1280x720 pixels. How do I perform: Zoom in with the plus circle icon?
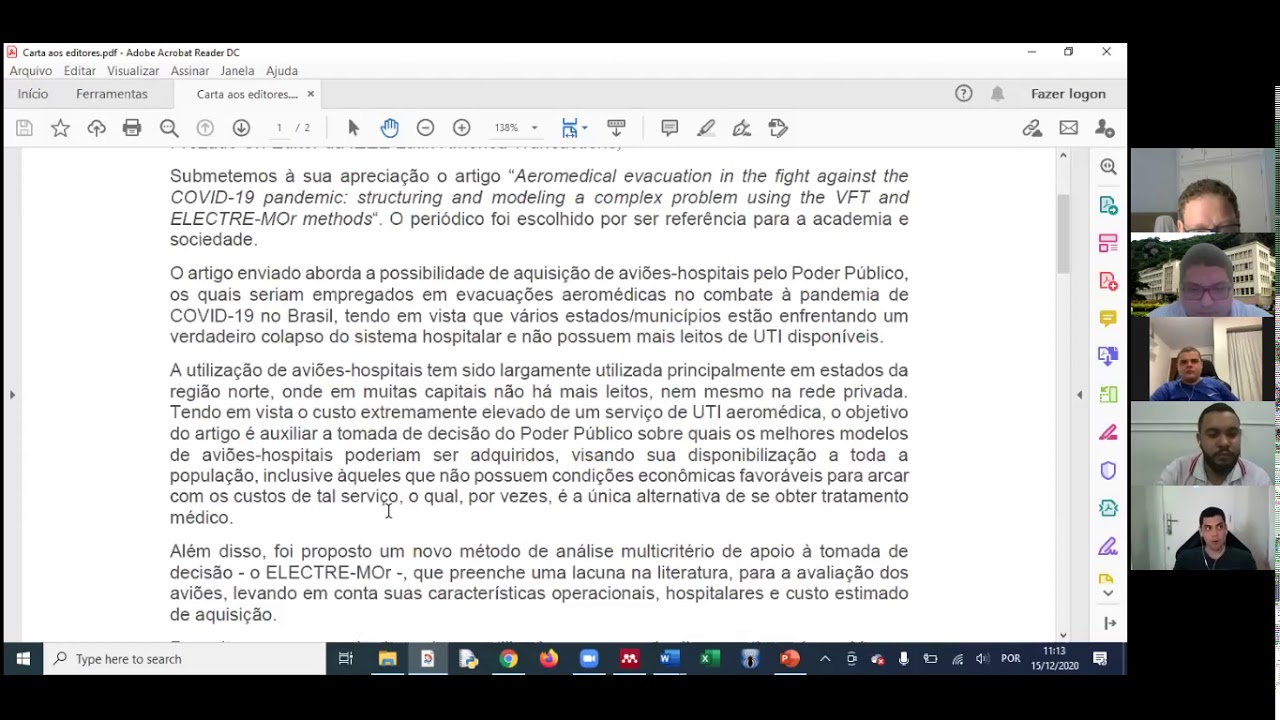(x=461, y=128)
